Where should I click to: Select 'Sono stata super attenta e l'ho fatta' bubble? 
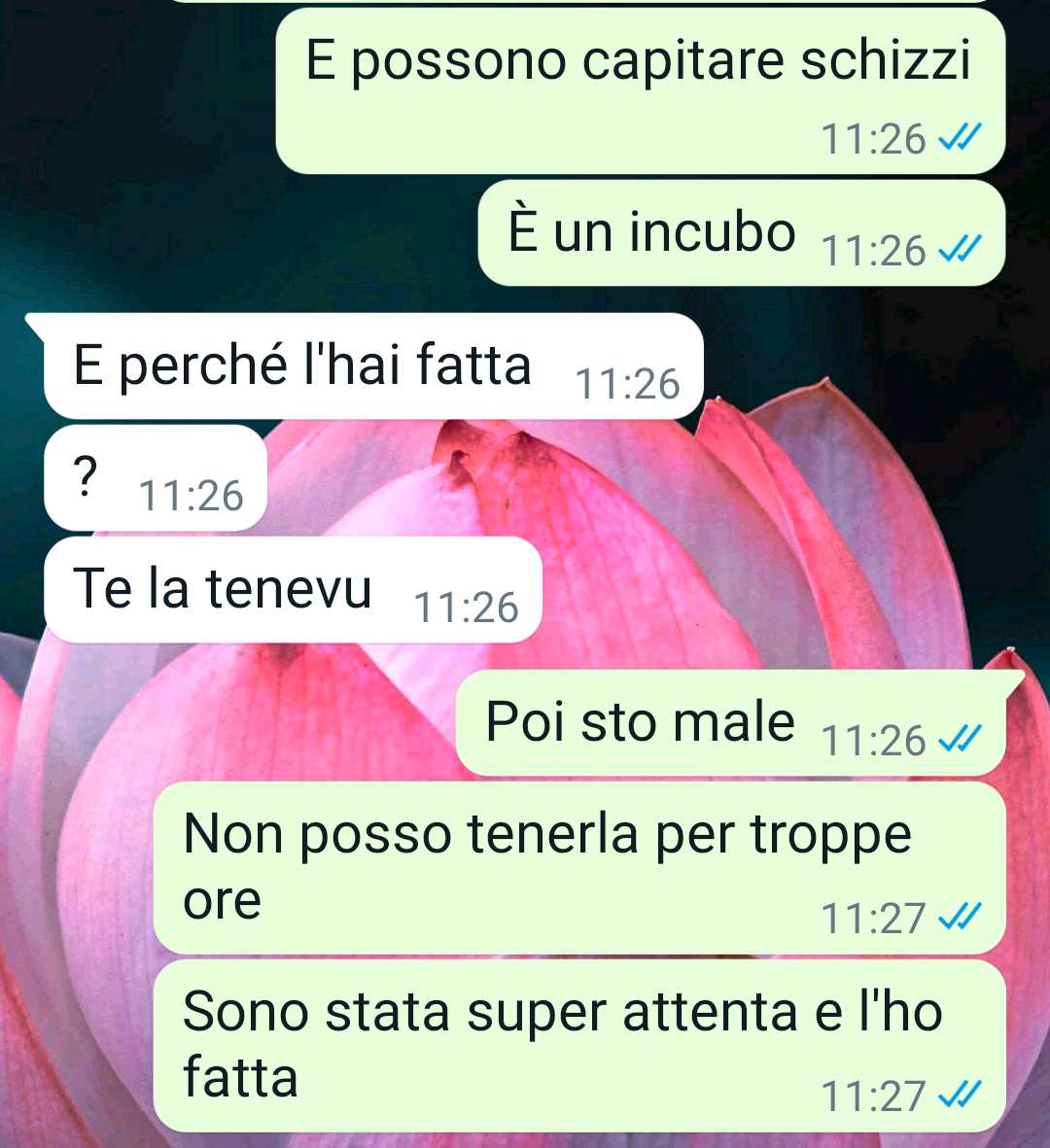coord(579,1046)
